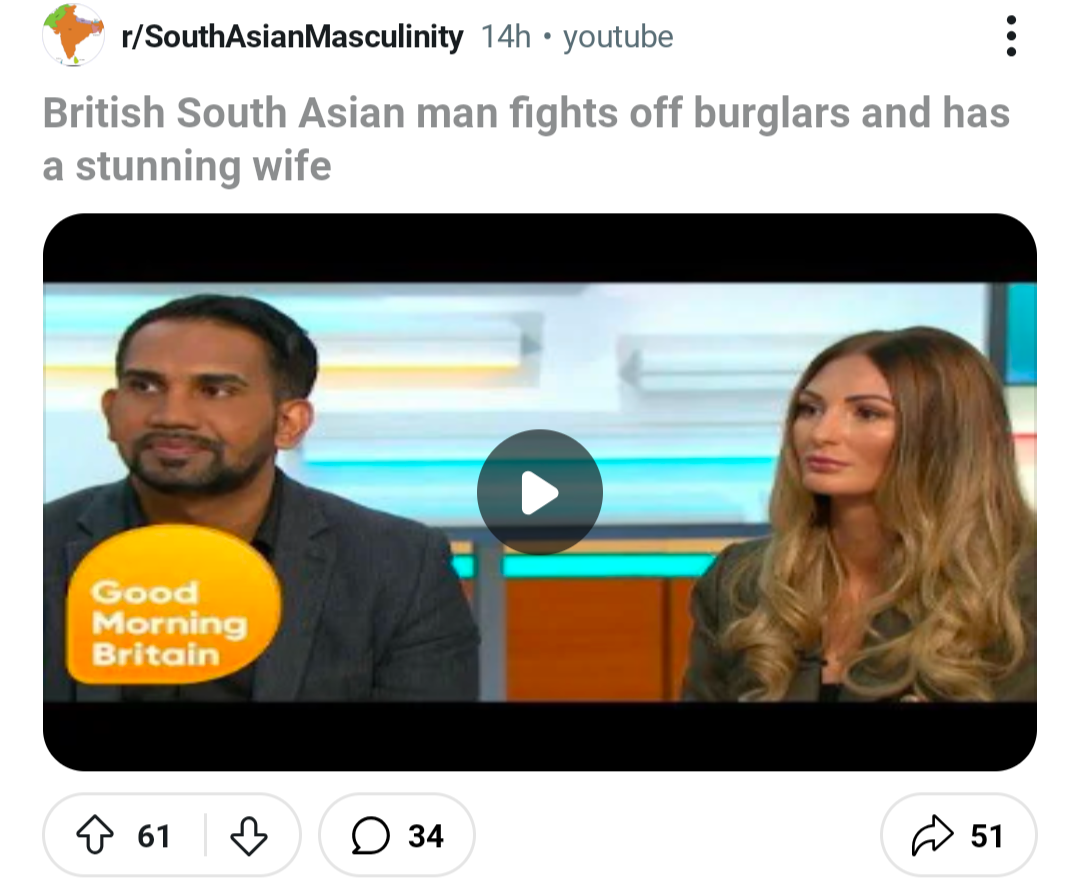Visit the r/SouthAsianMasculinity subreddit
The image size is (1080, 893).
[x=292, y=36]
